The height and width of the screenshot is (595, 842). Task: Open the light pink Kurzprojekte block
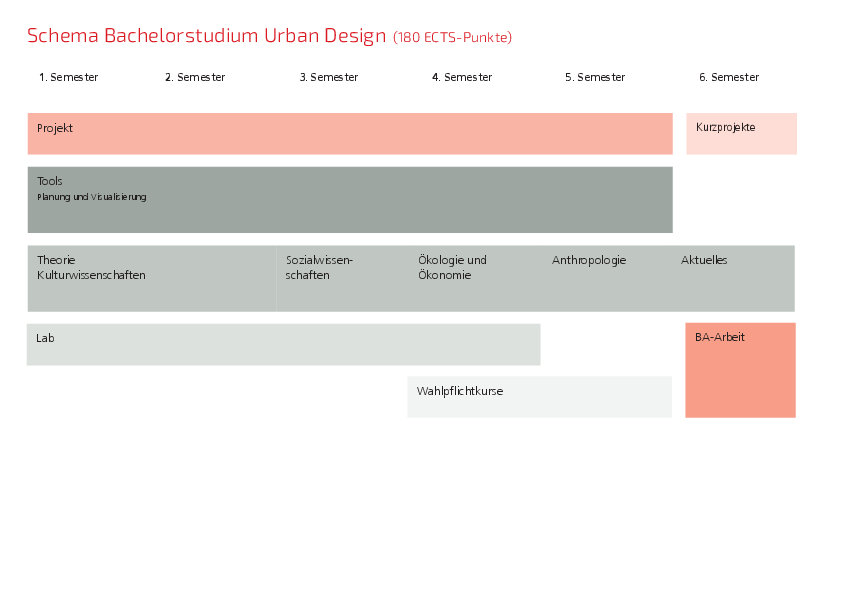coord(741,134)
